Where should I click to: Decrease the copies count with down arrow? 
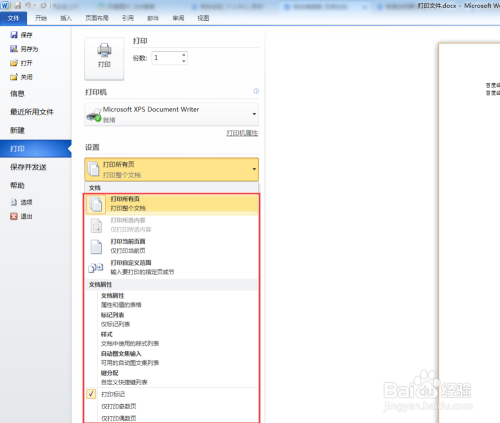184,61
